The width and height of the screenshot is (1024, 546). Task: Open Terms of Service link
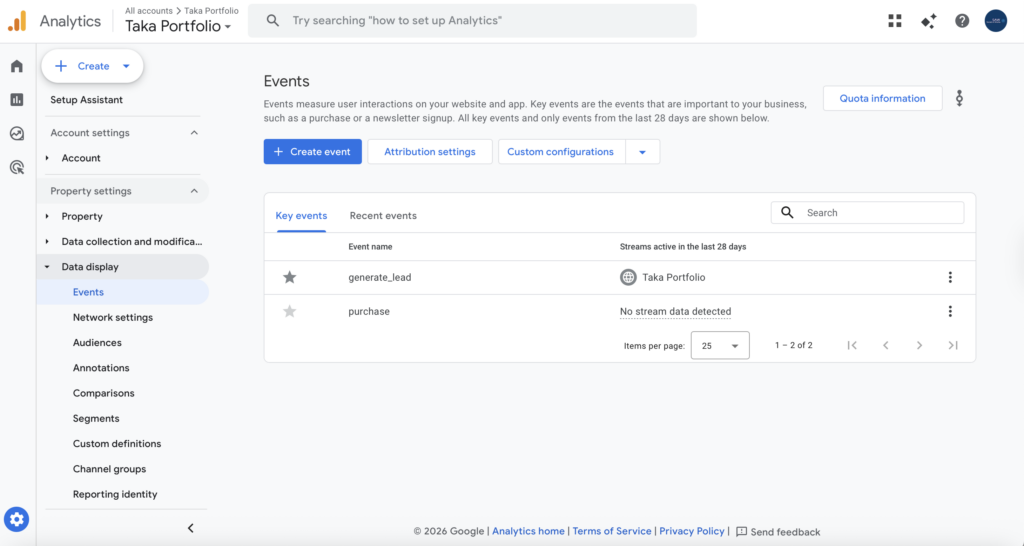[x=612, y=532]
